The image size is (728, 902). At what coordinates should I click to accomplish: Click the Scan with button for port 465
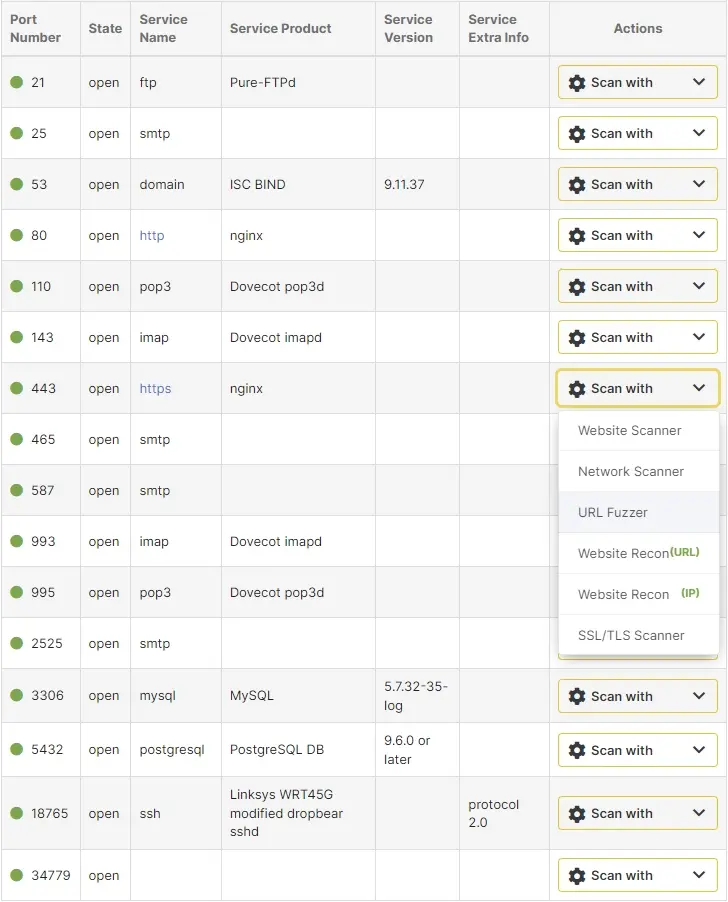click(x=637, y=439)
